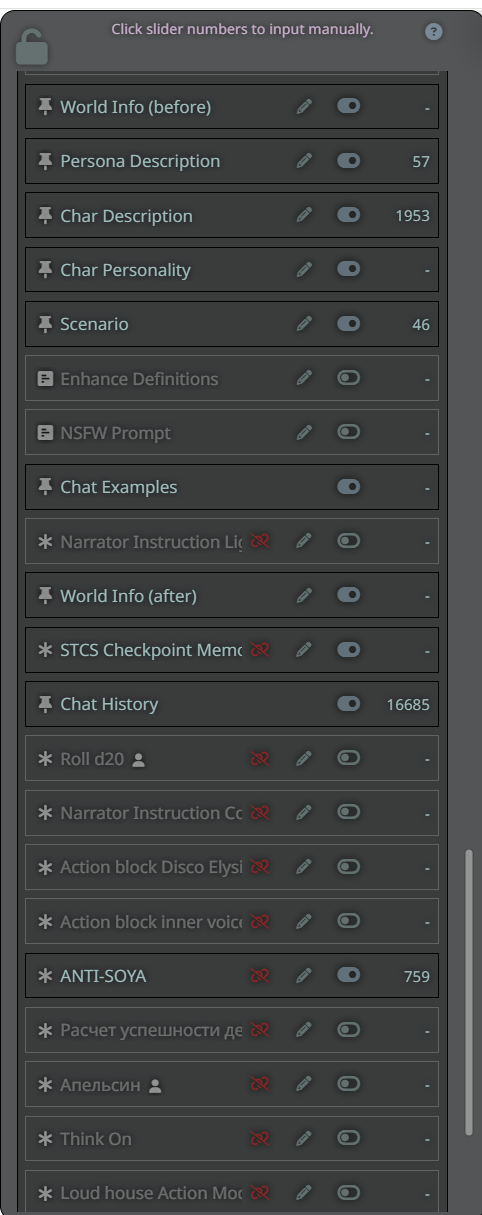This screenshot has width=482, height=1215.
Task: Remove ANTI-SOYA with red unlink icon
Action: tap(260, 975)
